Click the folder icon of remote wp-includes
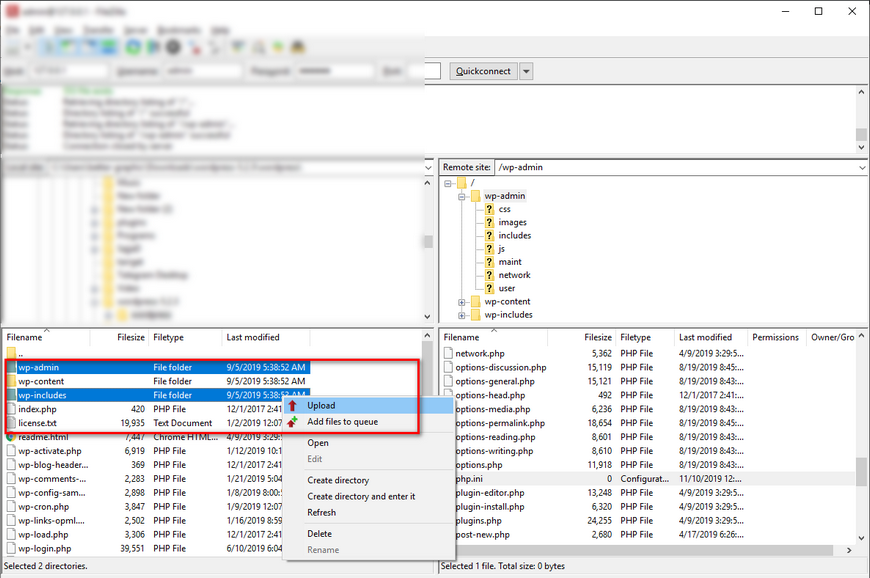Image resolution: width=870 pixels, height=578 pixels. (475, 315)
